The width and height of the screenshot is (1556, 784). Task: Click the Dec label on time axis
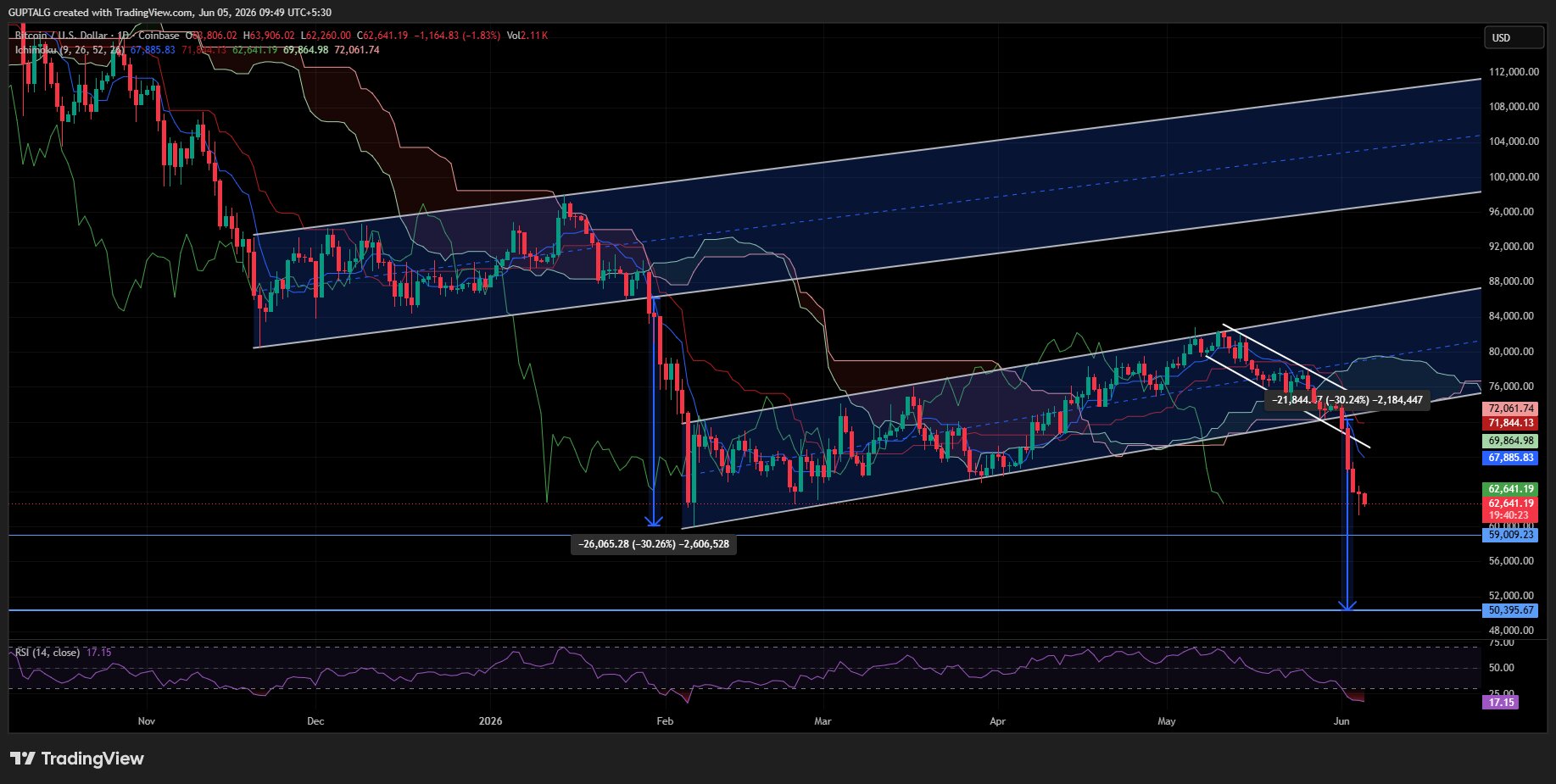[x=315, y=721]
